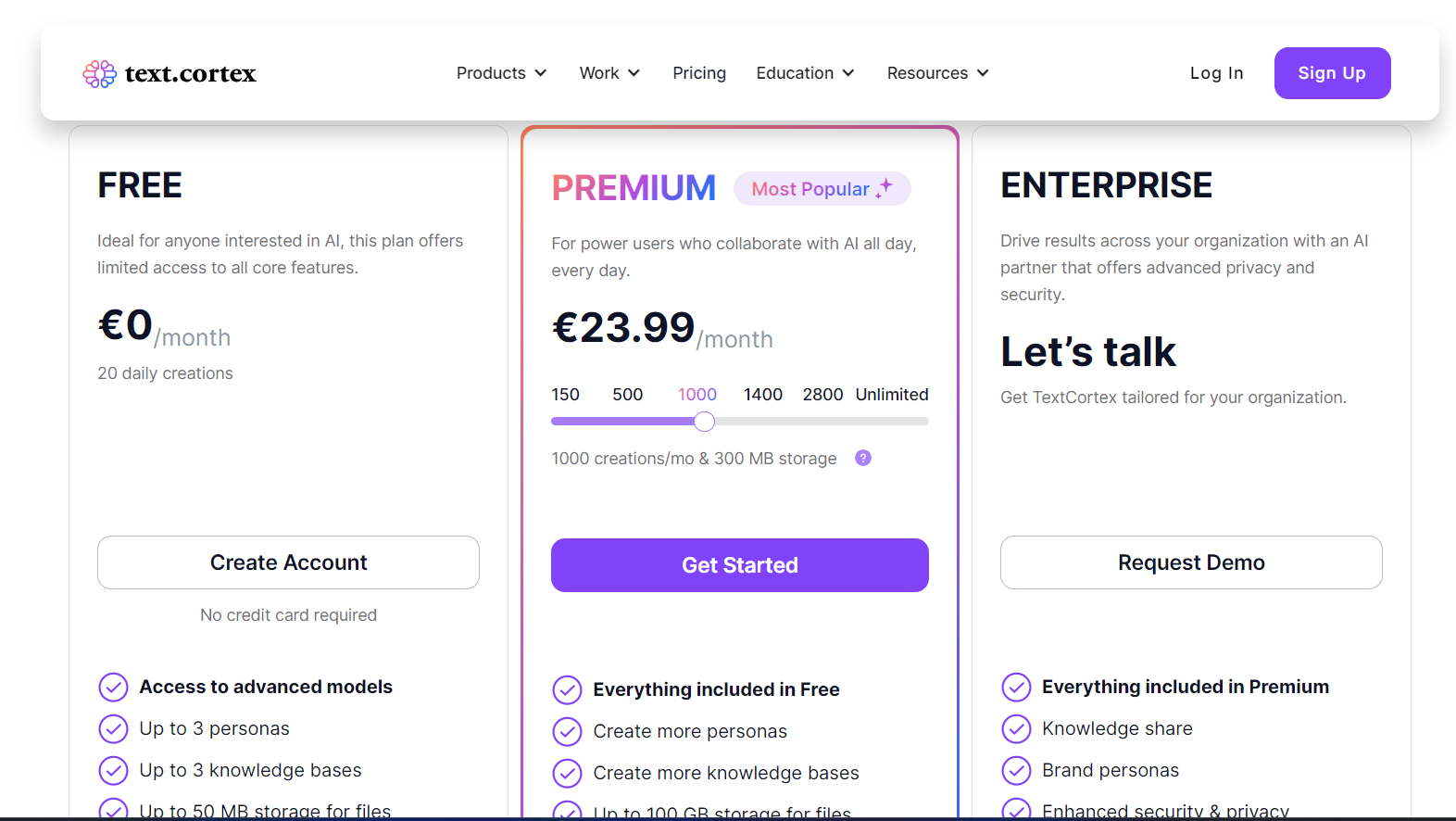1456x821 pixels.
Task: Open the Work dropdown chevron
Action: click(634, 73)
